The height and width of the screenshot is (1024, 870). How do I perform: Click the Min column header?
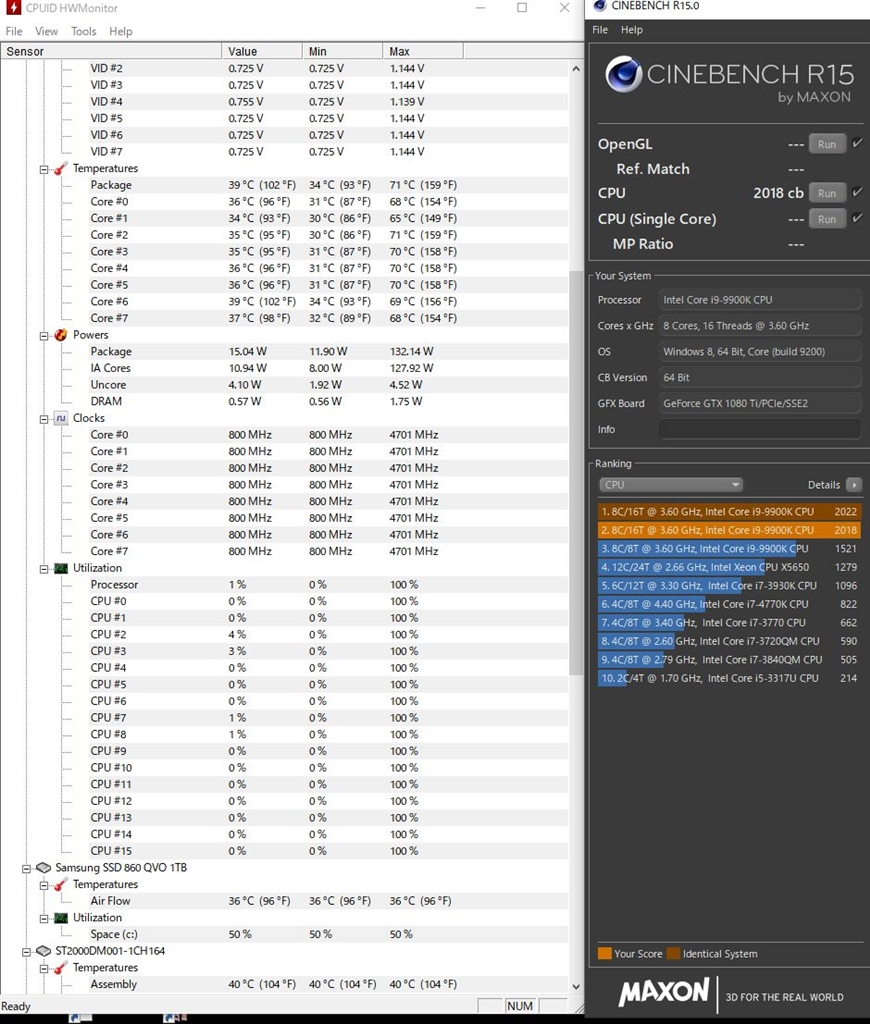click(342, 51)
